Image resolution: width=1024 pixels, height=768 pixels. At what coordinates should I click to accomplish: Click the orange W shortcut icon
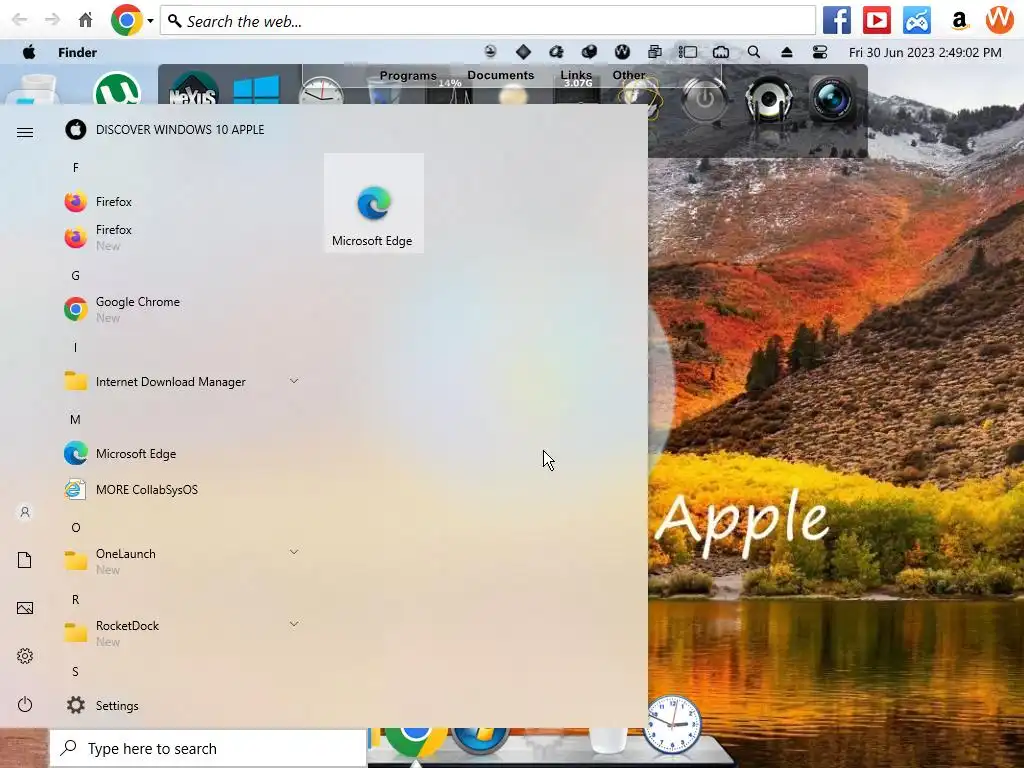click(999, 20)
